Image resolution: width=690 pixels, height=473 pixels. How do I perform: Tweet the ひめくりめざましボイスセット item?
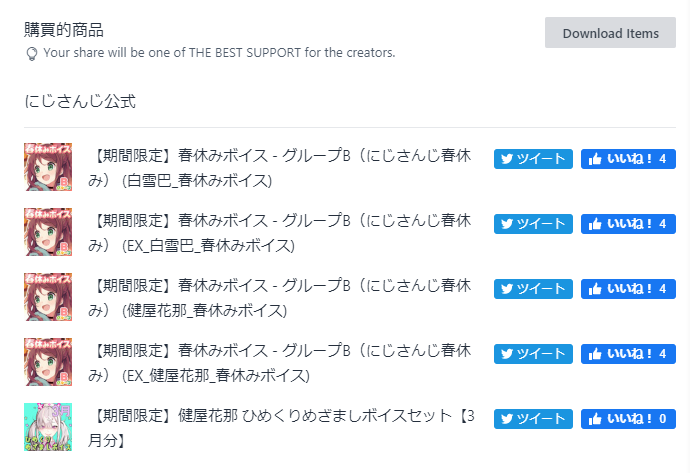coord(533,419)
